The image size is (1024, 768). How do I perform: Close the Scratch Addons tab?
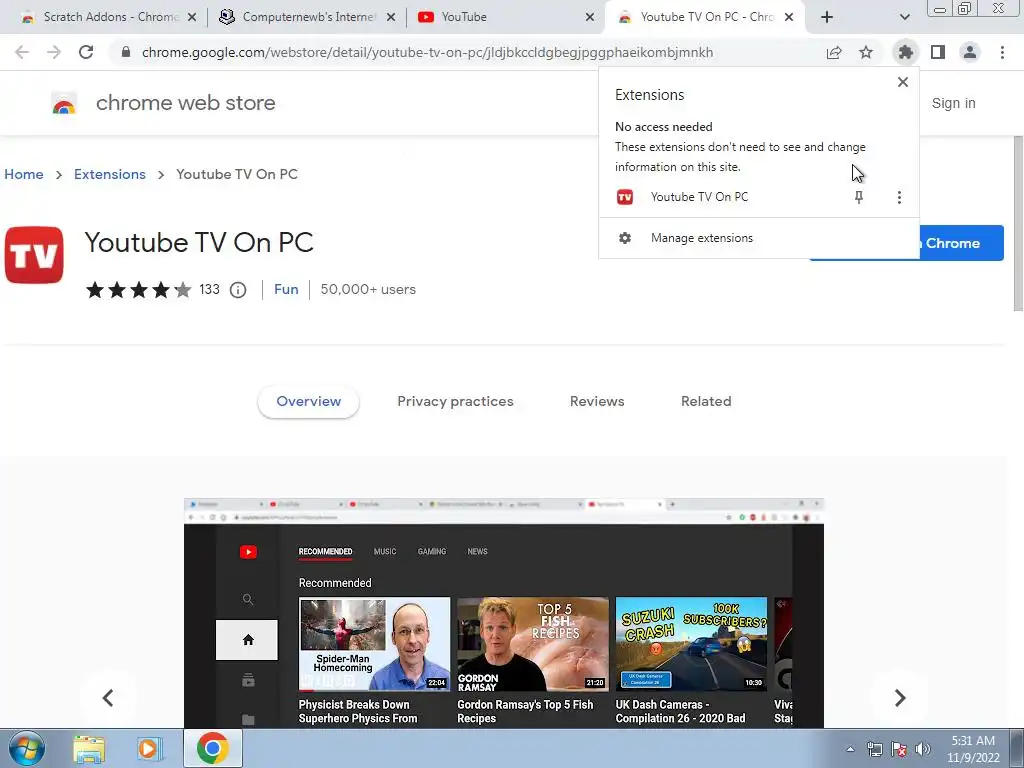(192, 17)
